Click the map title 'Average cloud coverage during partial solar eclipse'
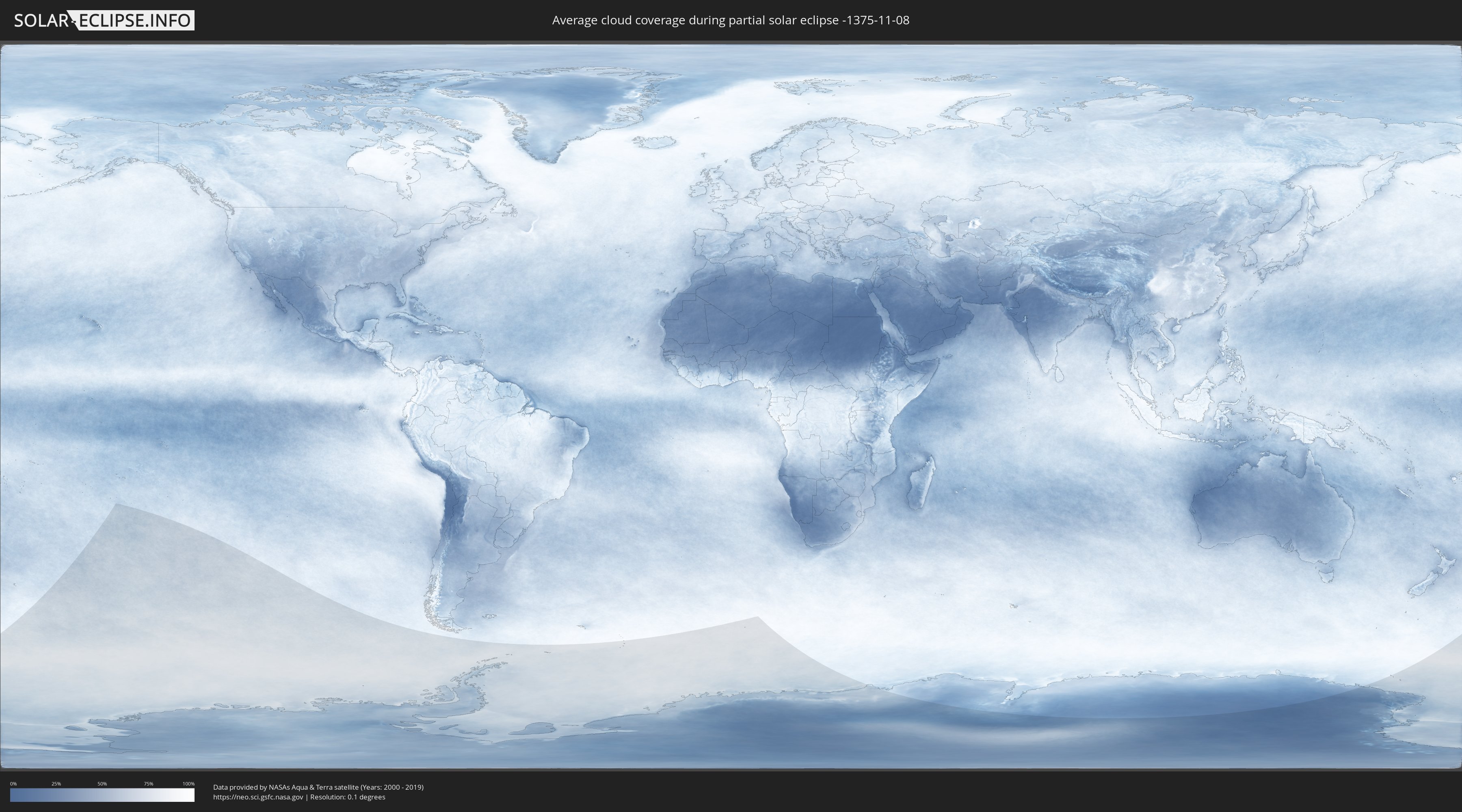Image resolution: width=1462 pixels, height=812 pixels. 731,20
